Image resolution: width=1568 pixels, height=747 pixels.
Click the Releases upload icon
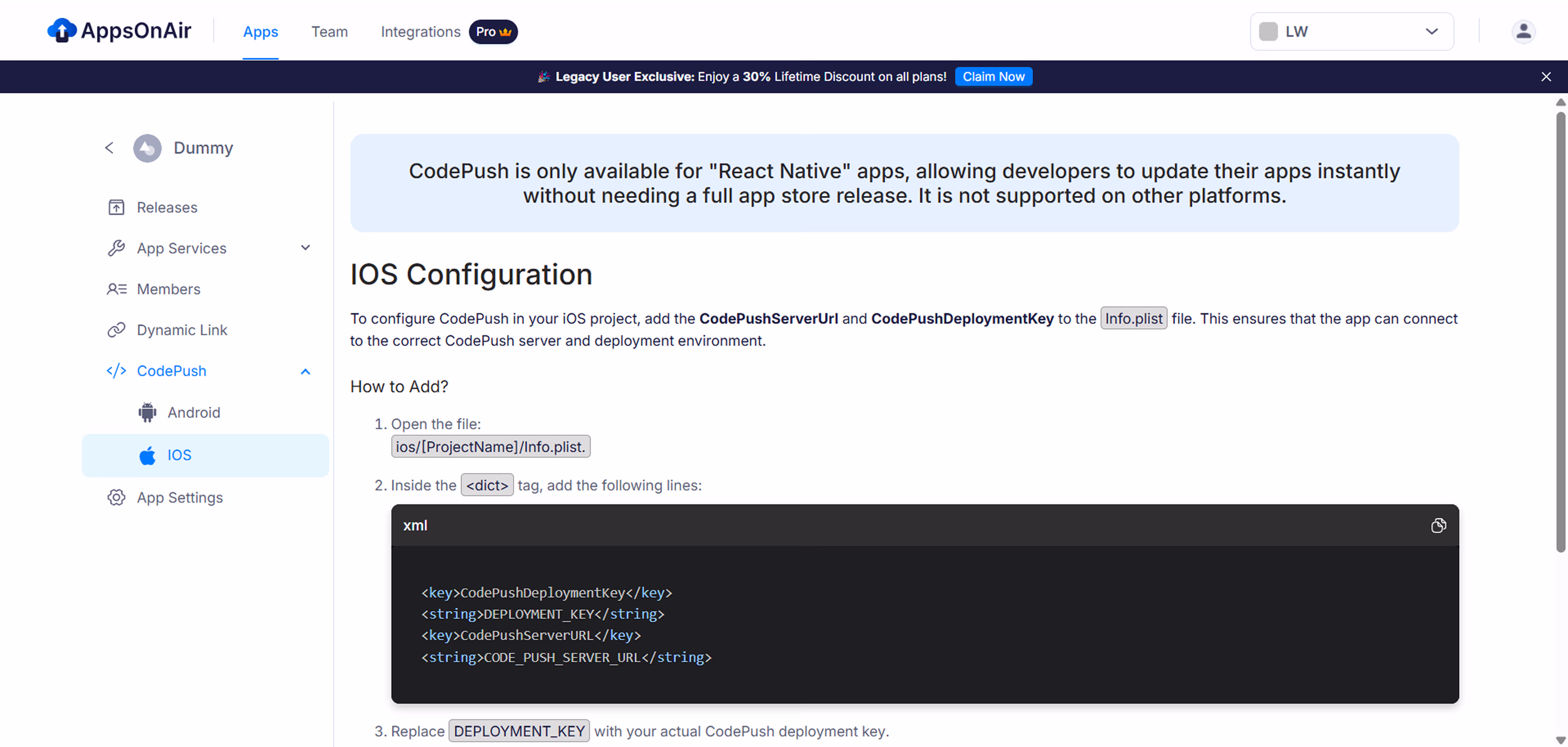(116, 207)
